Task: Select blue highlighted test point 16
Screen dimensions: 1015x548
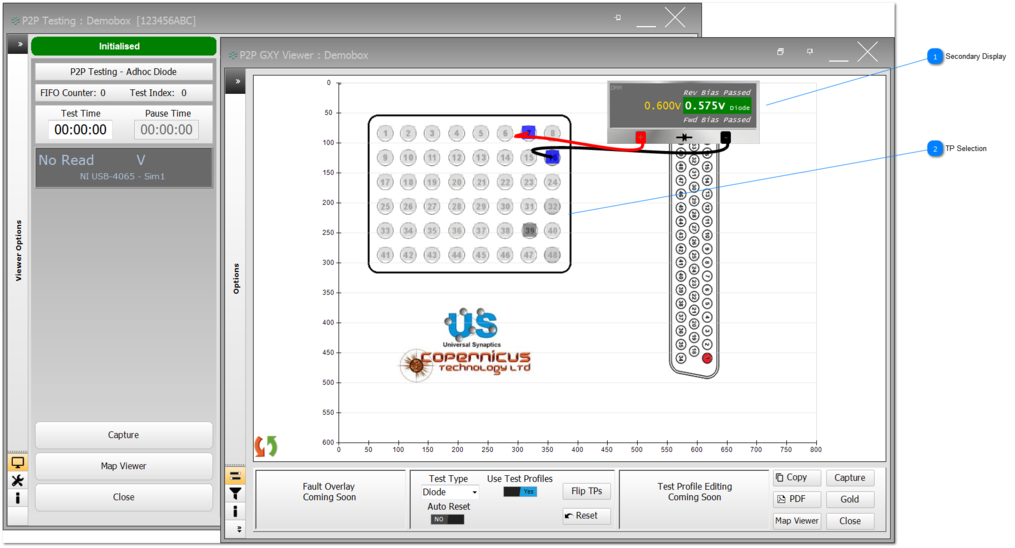Action: tap(552, 157)
